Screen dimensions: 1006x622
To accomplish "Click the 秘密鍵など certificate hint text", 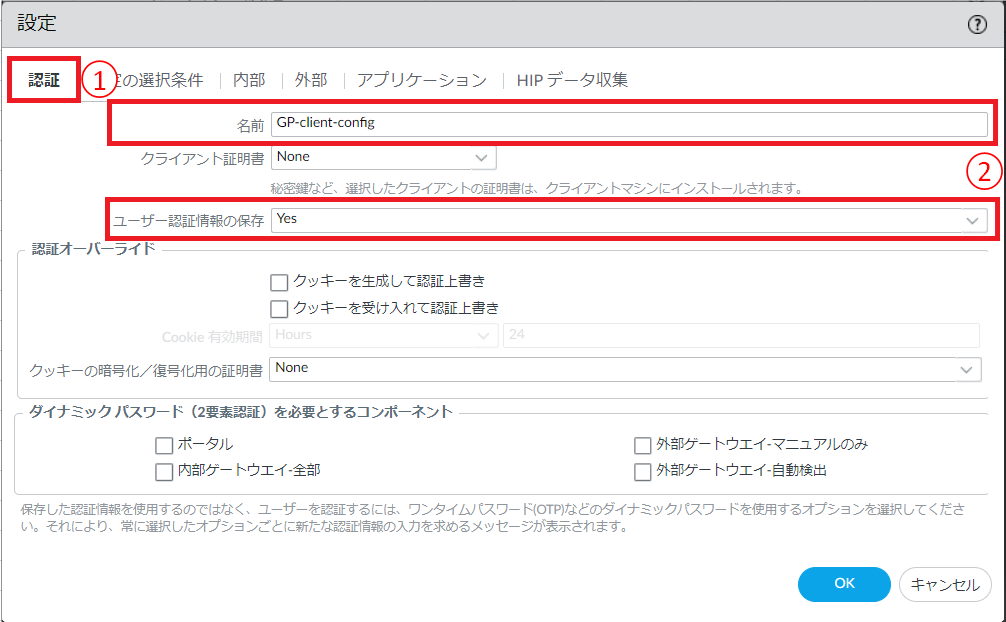I will pos(537,189).
